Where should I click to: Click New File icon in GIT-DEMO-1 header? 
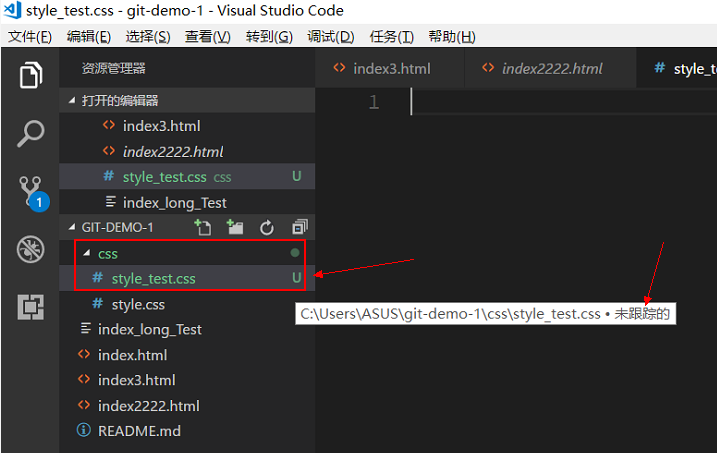203,227
